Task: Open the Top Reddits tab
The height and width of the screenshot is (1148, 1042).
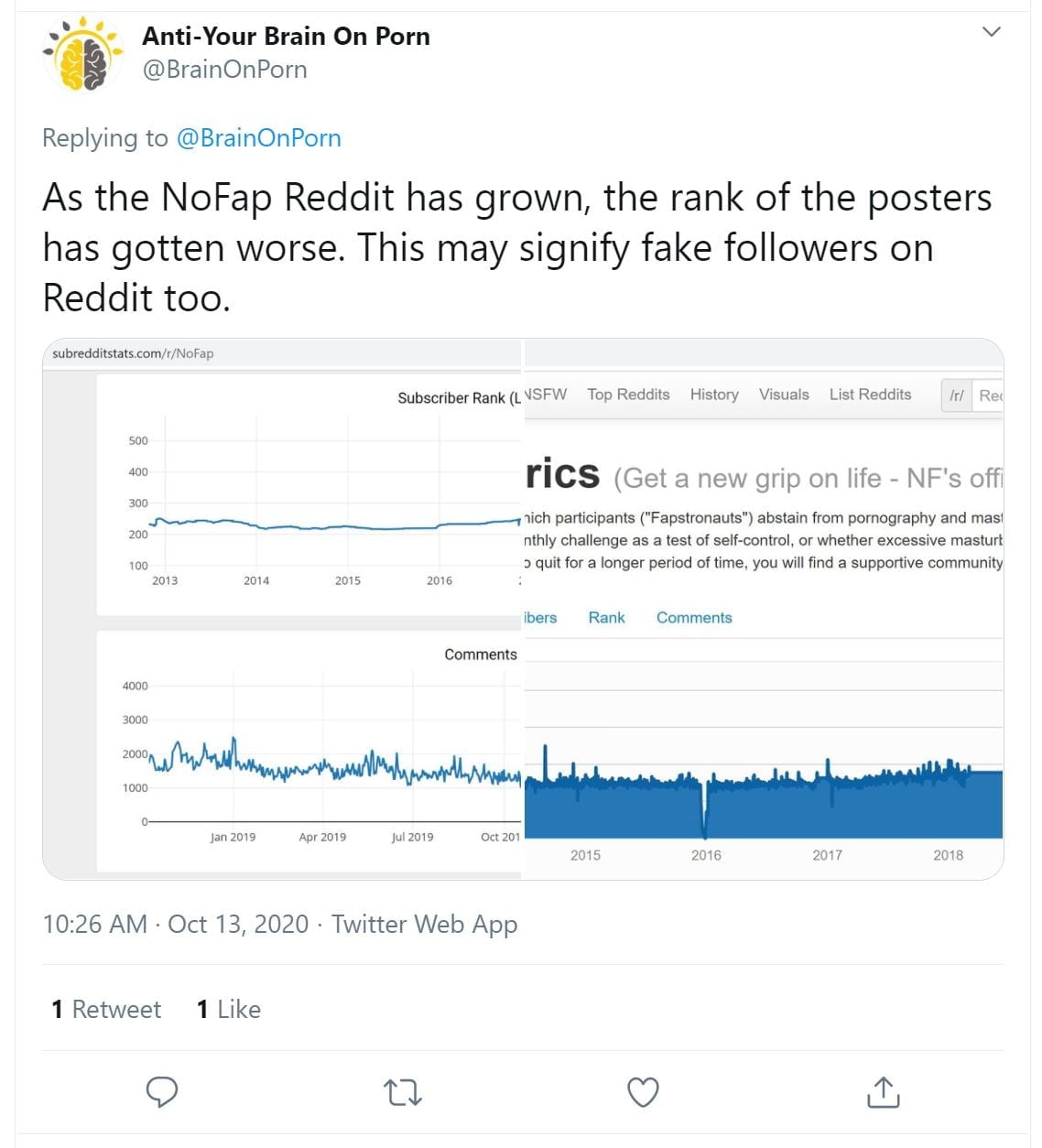Action: click(x=628, y=395)
